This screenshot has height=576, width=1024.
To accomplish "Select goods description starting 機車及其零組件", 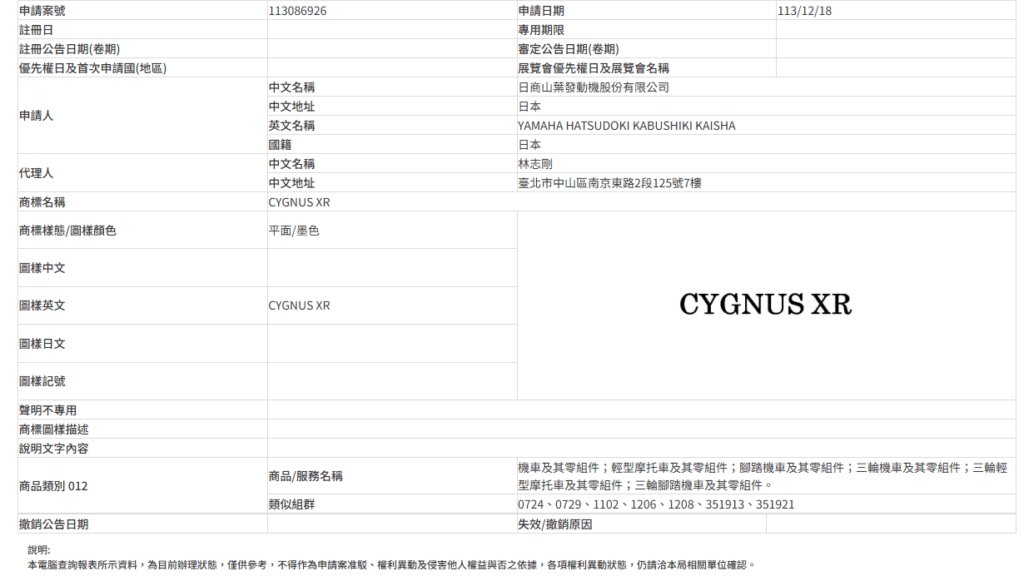I will 763,476.
